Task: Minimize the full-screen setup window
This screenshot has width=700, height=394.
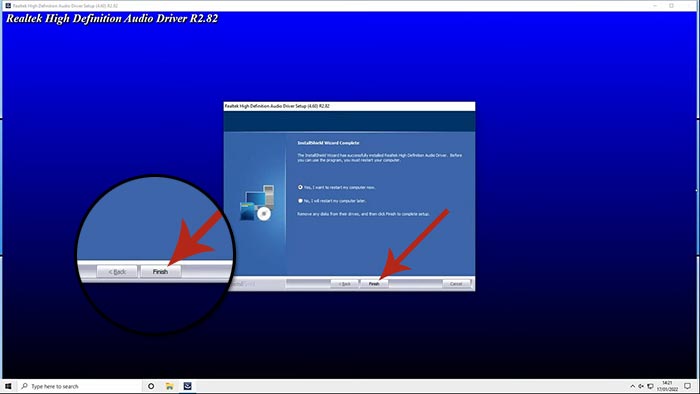Action: click(x=655, y=5)
